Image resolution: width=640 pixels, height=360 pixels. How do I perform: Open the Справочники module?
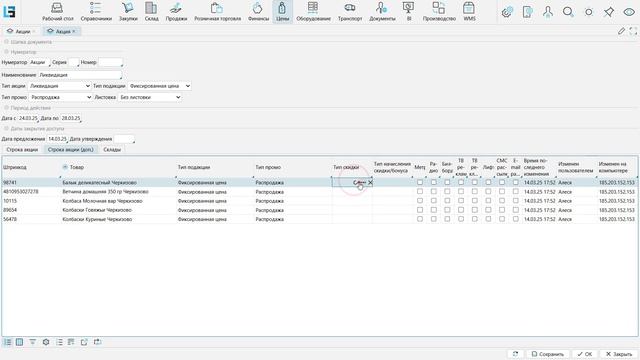[96, 12]
